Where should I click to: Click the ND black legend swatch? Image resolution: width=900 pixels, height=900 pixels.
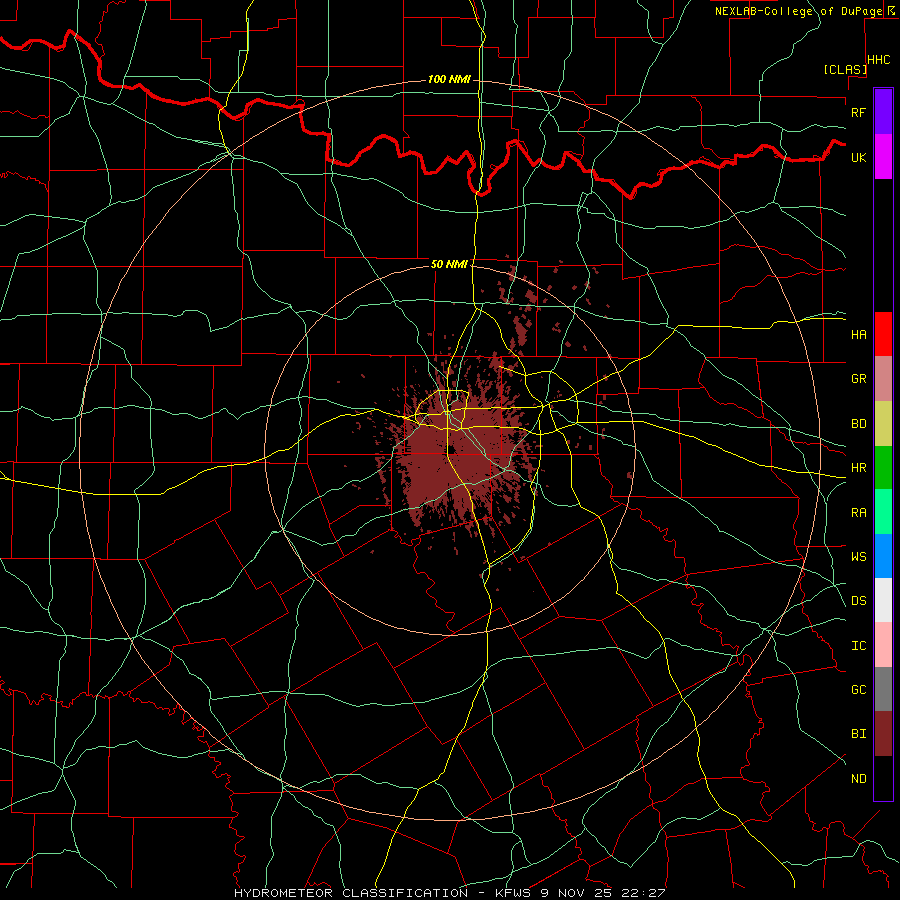pos(883,778)
